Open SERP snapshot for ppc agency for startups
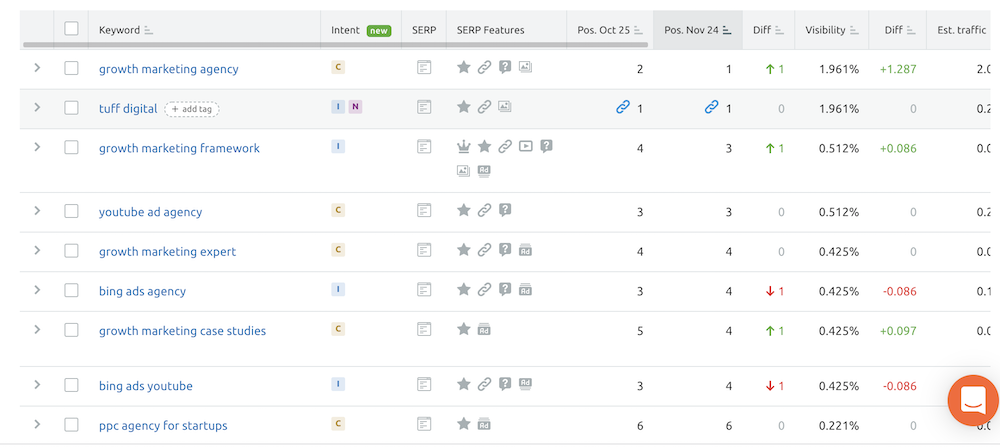 tap(424, 424)
